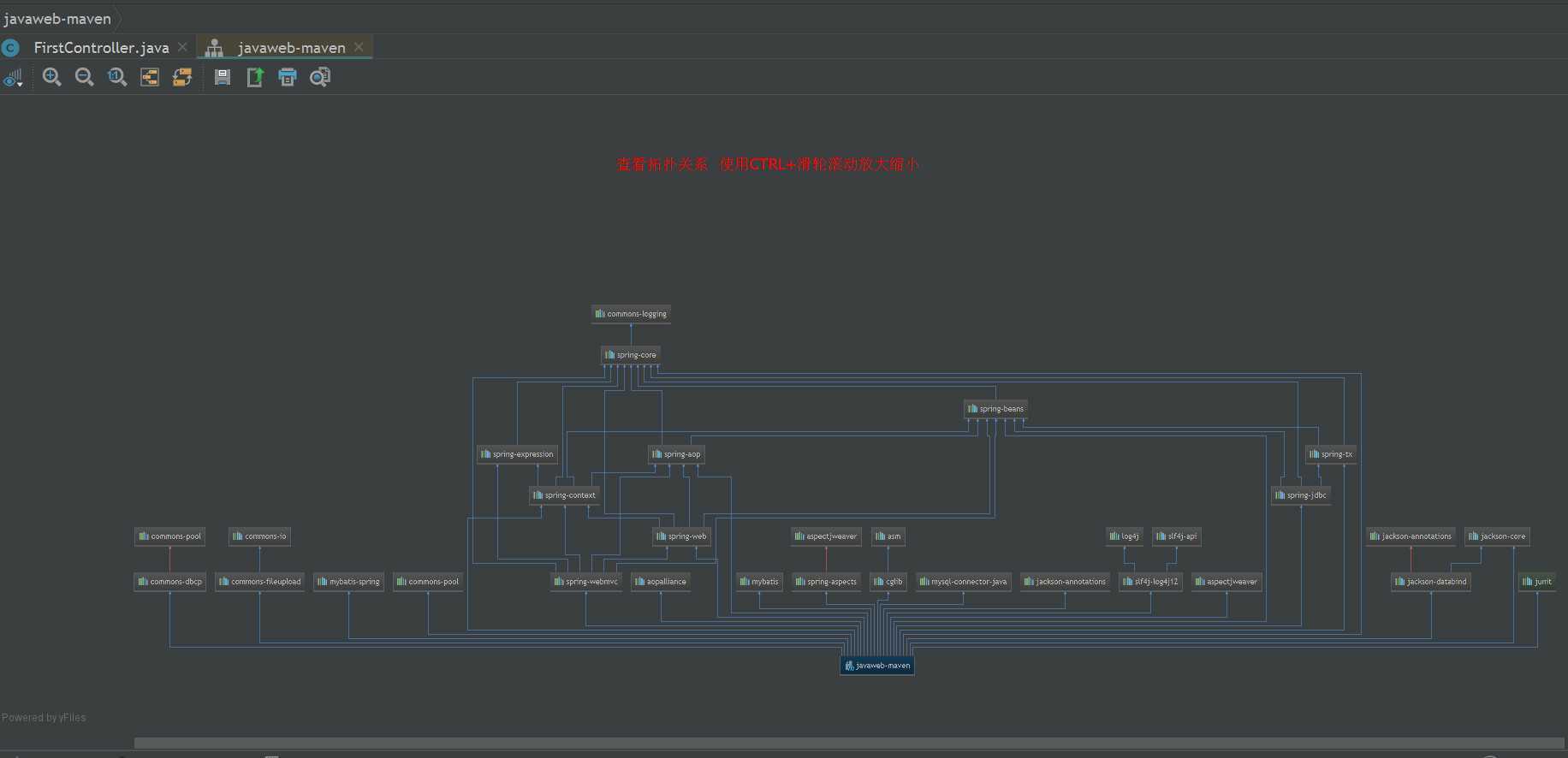This screenshot has height=758, width=1568.
Task: Select the spring-webmvc node
Action: (585, 582)
